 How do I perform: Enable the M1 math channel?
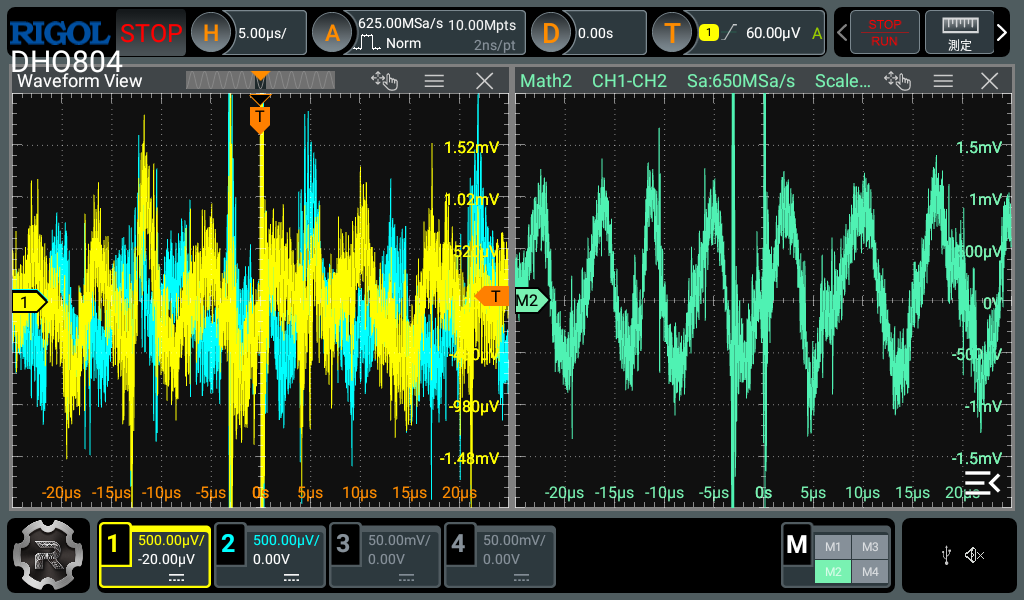point(833,547)
